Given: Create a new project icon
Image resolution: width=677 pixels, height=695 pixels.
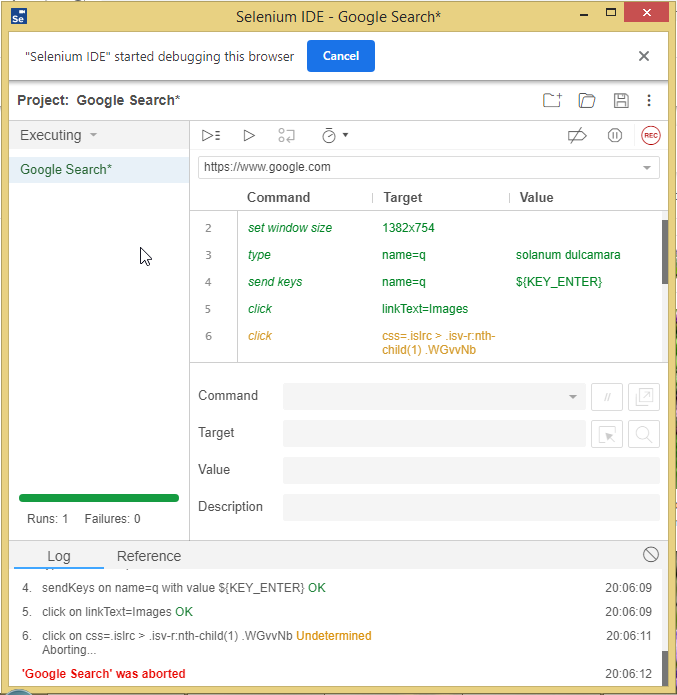Looking at the screenshot, I should [552, 100].
